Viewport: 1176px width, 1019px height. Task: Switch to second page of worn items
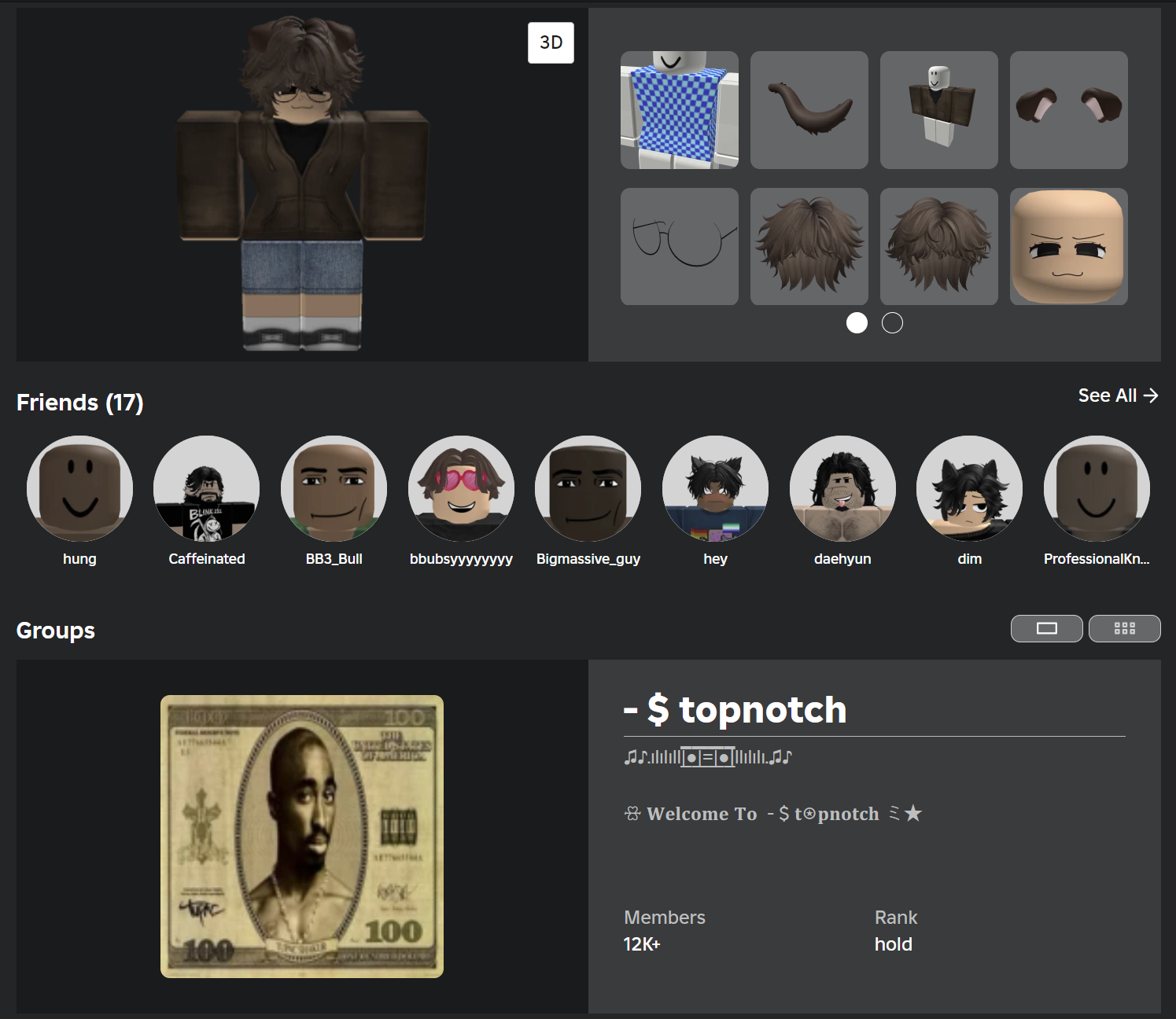click(892, 323)
